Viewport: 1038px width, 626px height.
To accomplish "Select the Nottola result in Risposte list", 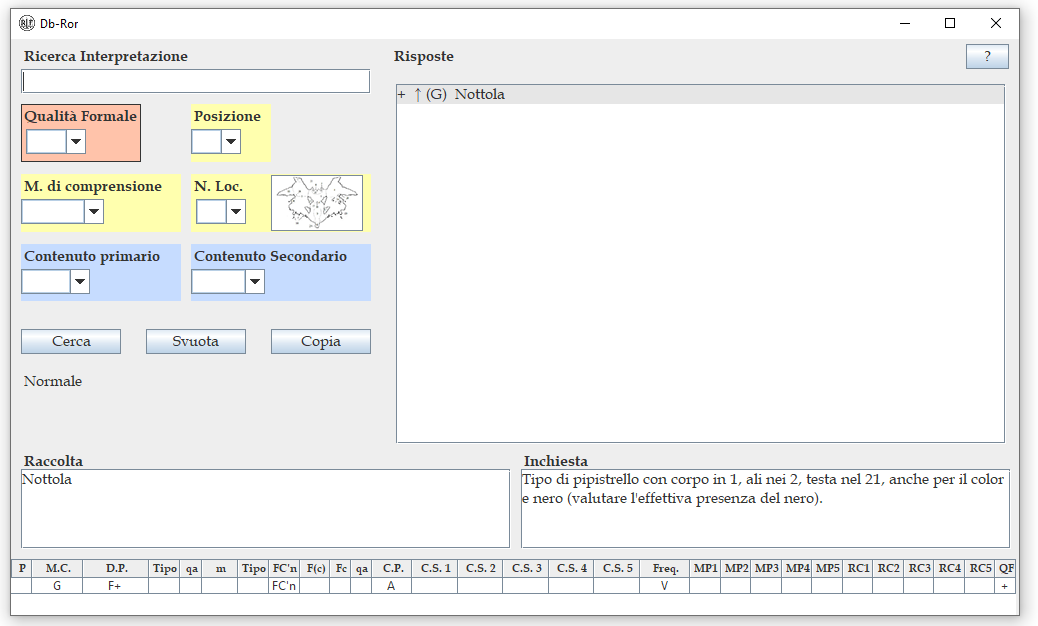I will click(x=480, y=95).
